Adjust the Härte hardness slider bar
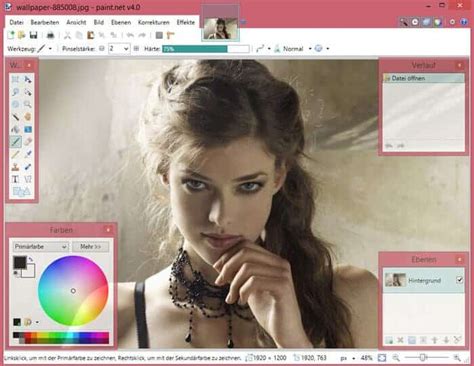The width and height of the screenshot is (474, 366). (206, 49)
